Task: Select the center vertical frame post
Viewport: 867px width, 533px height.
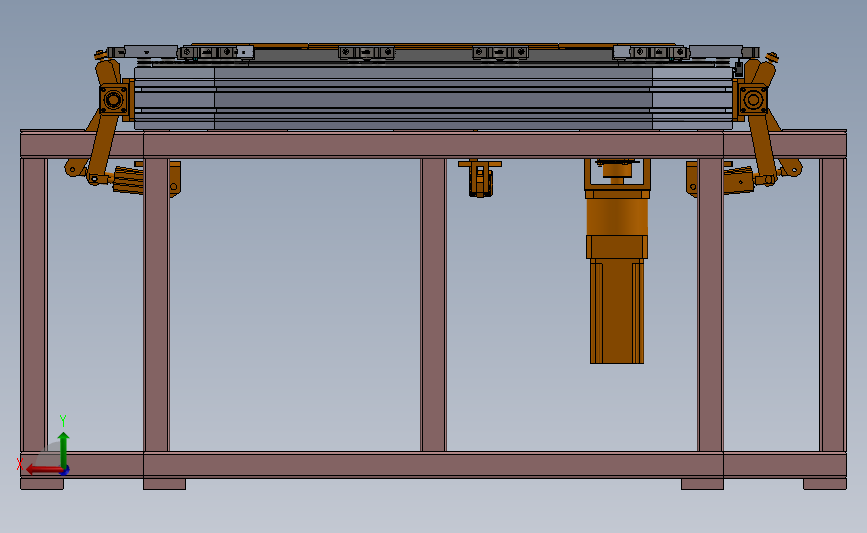Action: click(x=433, y=305)
